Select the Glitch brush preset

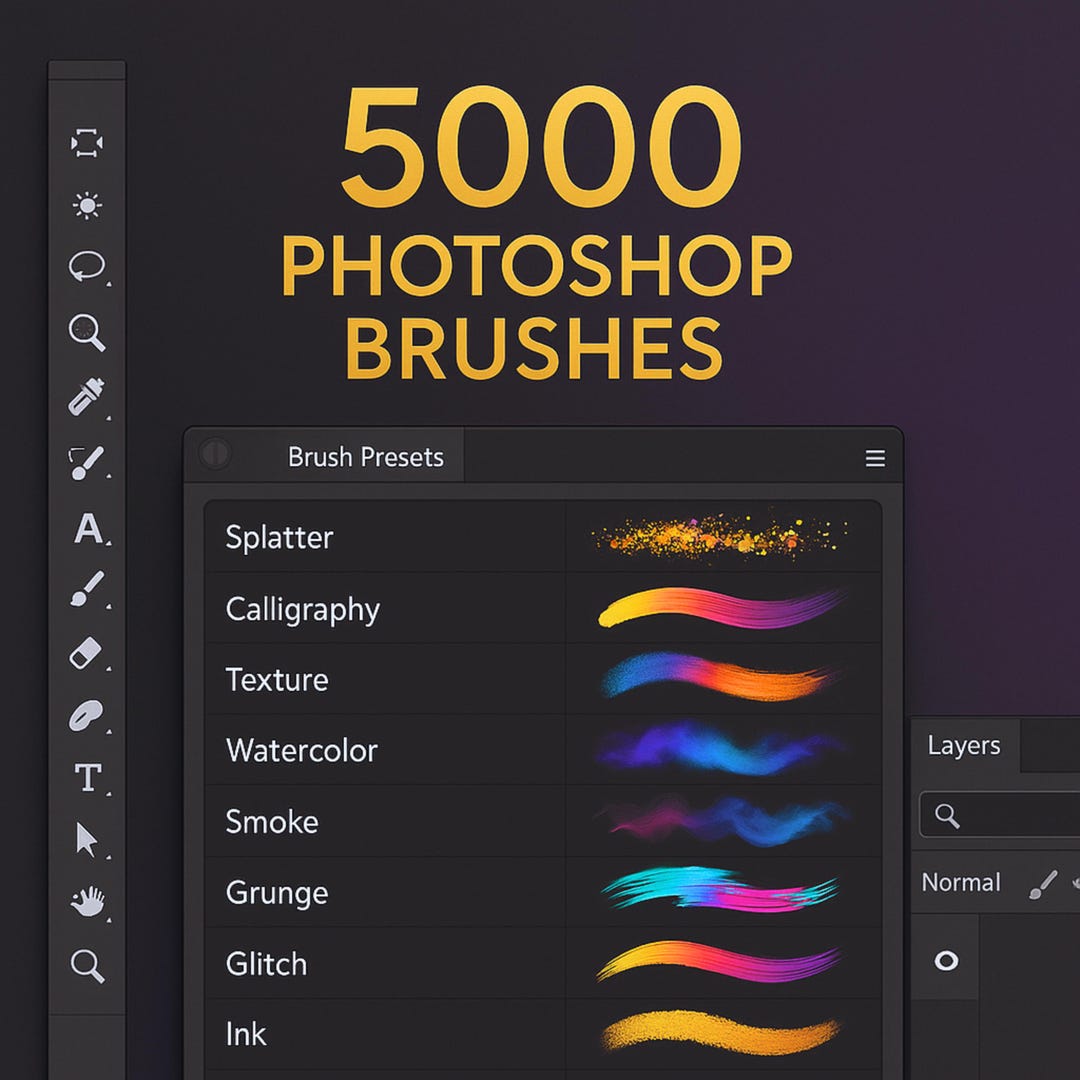[x=267, y=964]
